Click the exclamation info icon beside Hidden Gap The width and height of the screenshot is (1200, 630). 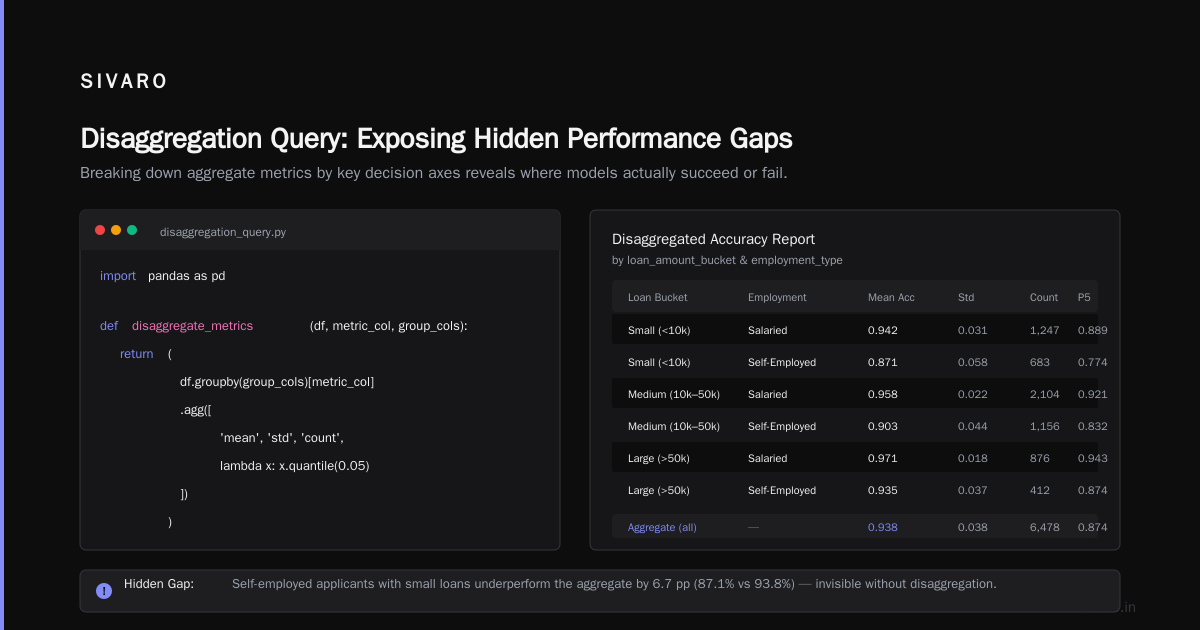coord(104,591)
